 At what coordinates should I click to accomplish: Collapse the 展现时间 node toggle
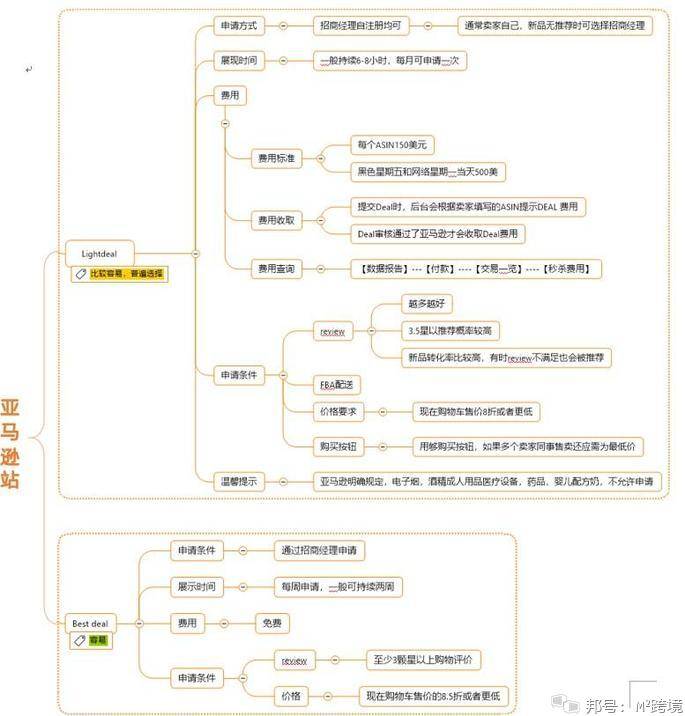click(x=283, y=60)
